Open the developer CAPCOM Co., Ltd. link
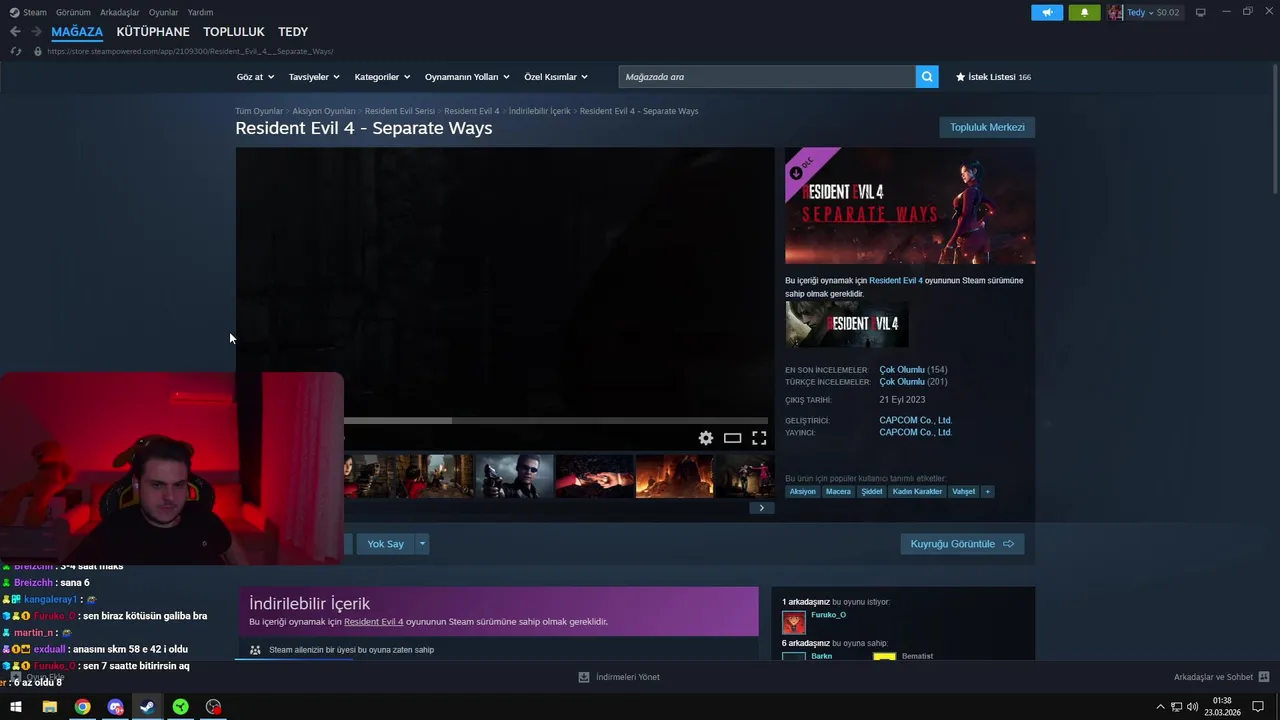 [x=915, y=421]
